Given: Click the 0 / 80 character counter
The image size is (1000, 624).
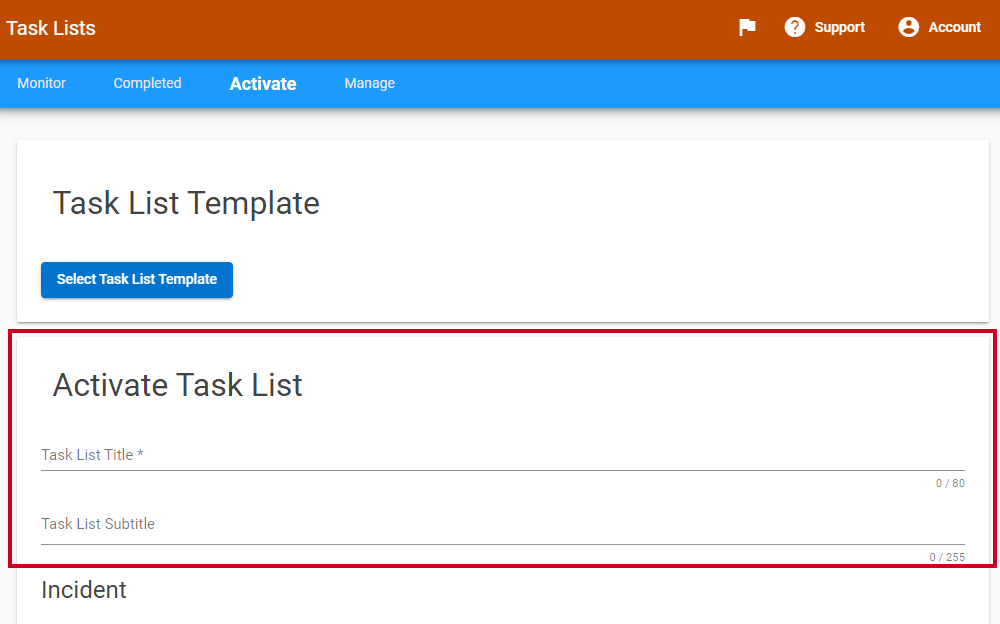Looking at the screenshot, I should pos(950,484).
